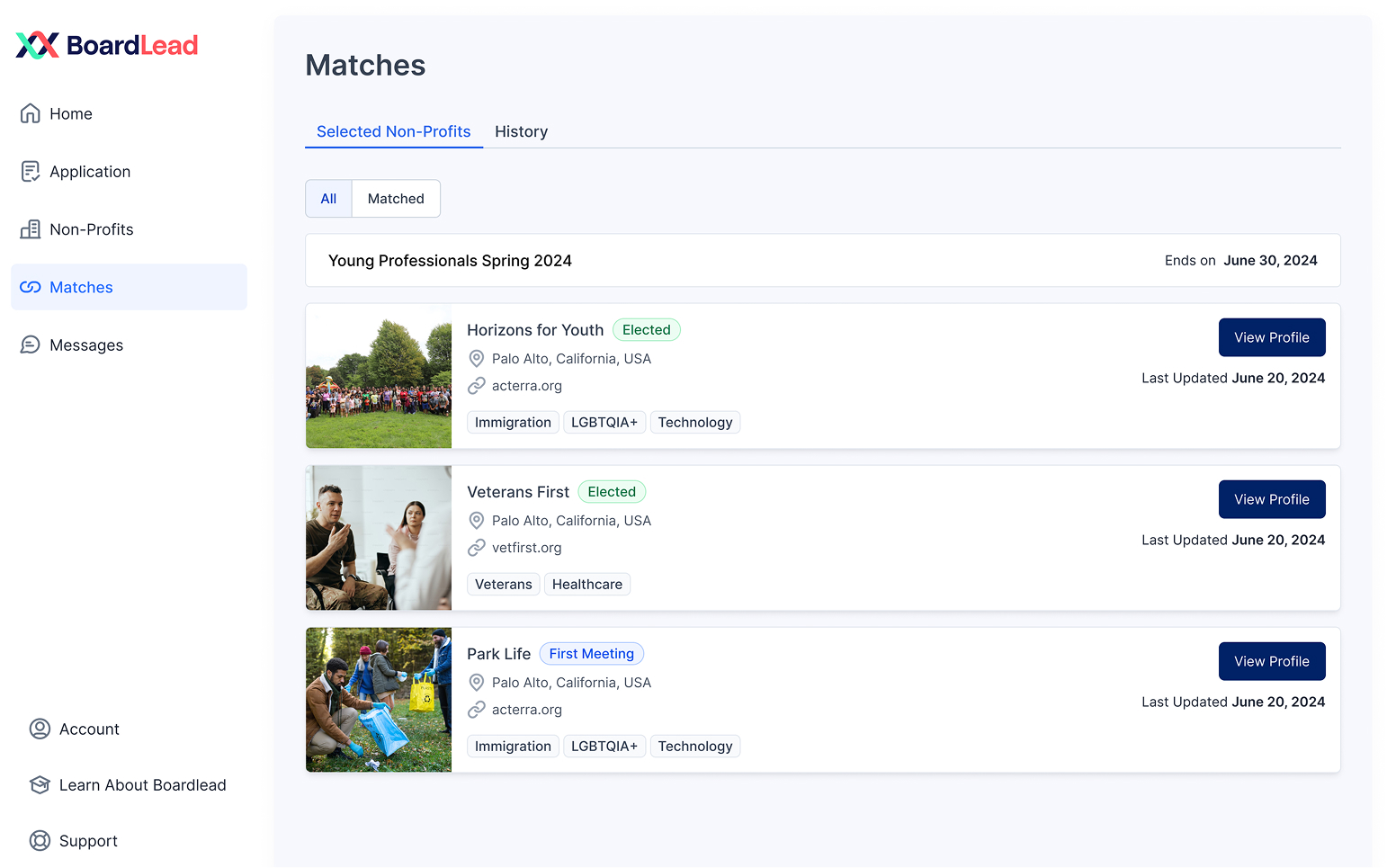
Task: Click the Learn About Boardlead graduation cap icon
Action: (x=40, y=785)
